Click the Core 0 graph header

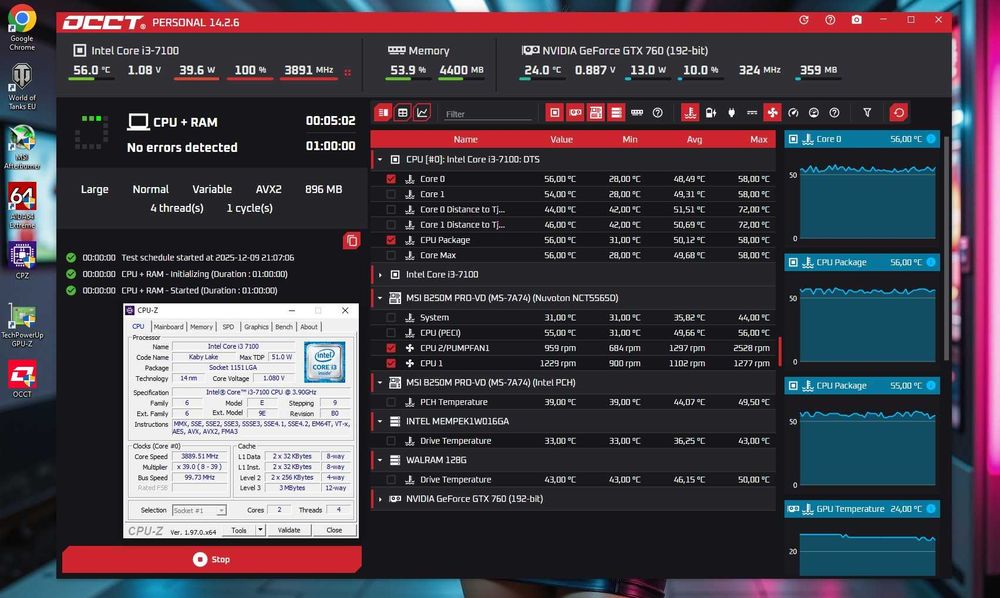[862, 139]
